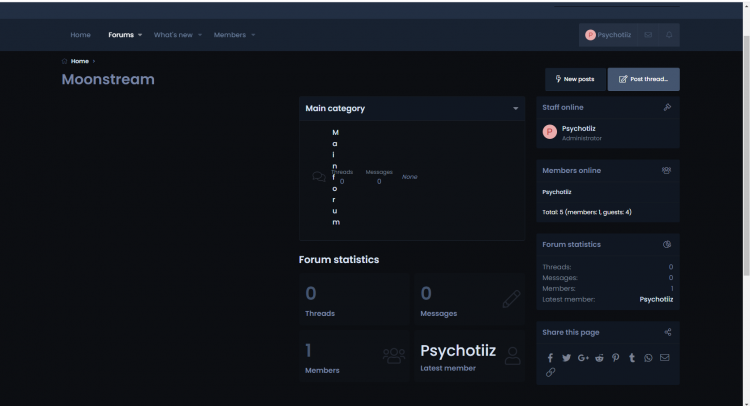Open the Main category heading link
Image resolution: width=750 pixels, height=406 pixels.
pos(335,109)
